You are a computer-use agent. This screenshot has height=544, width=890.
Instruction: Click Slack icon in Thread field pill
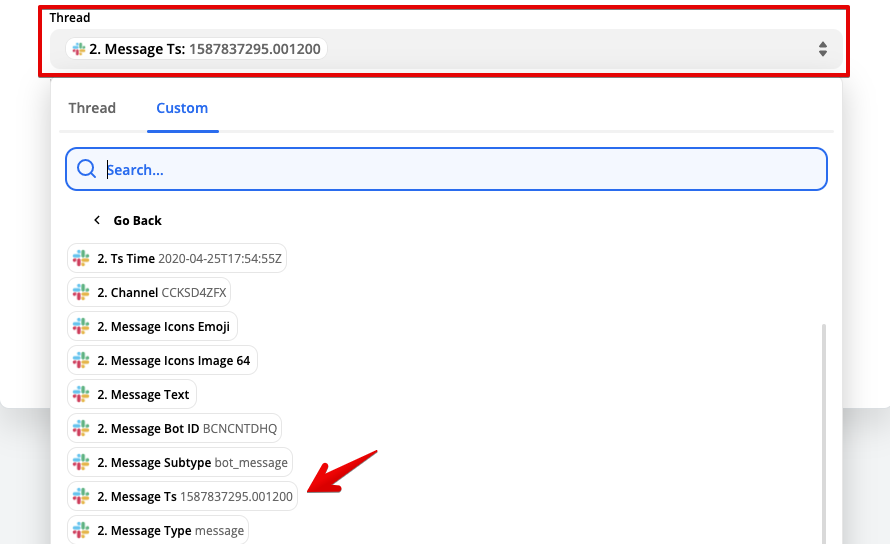tap(79, 49)
